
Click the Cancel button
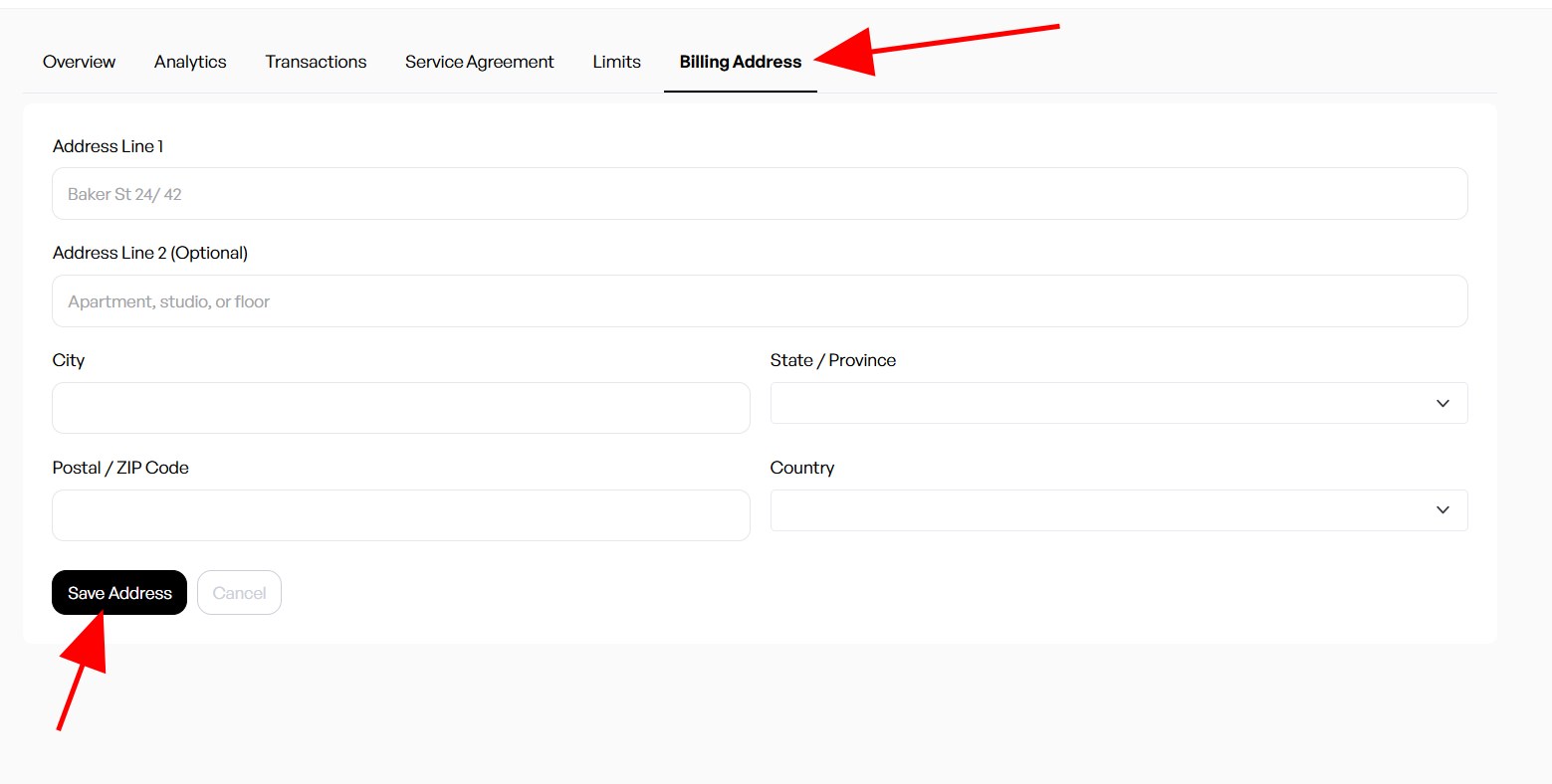(239, 593)
